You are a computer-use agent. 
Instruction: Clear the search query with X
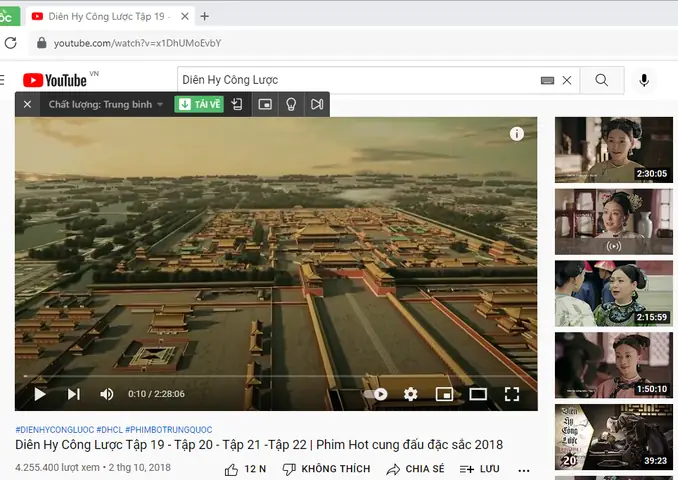(x=567, y=80)
